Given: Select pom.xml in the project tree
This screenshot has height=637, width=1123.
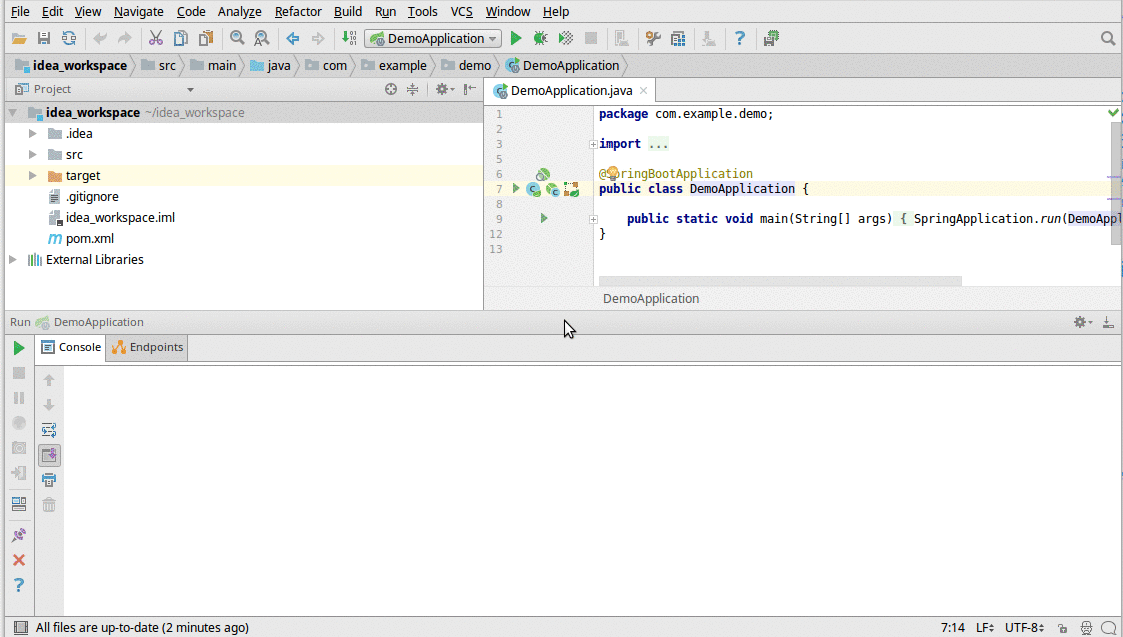Looking at the screenshot, I should (x=90, y=239).
